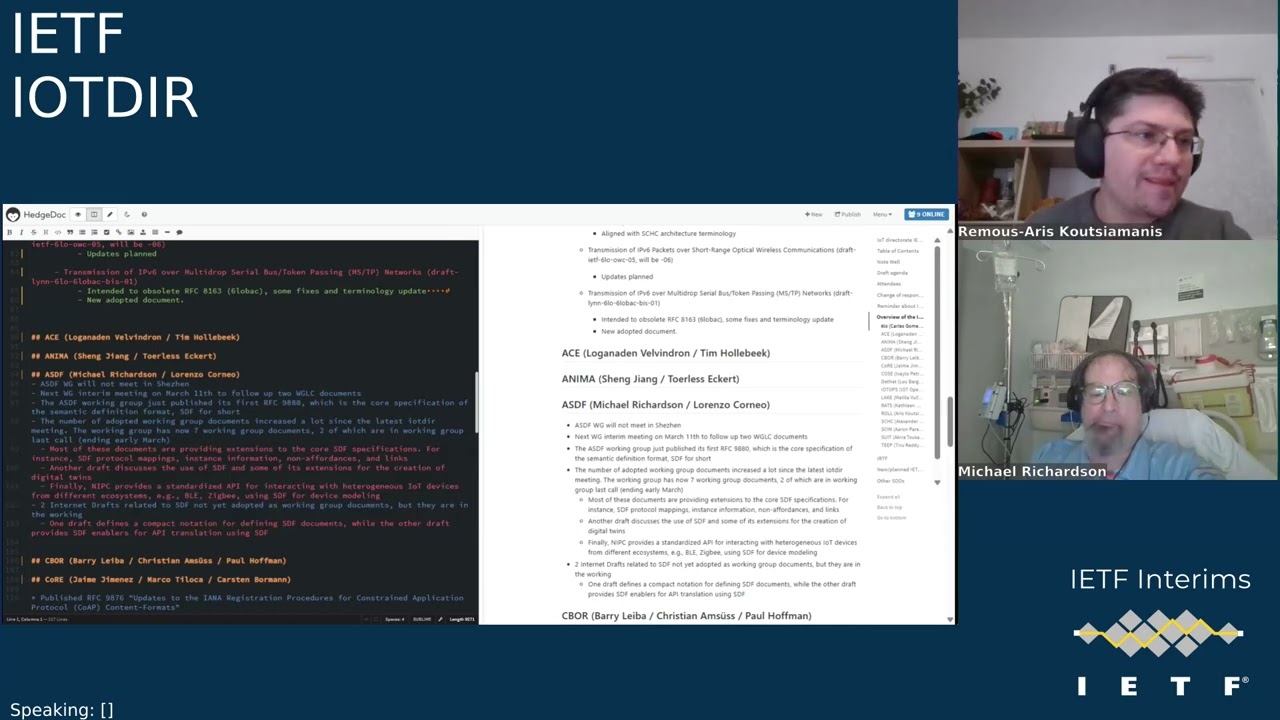Apply strikethrough formatting
This screenshot has width=1280, height=720.
point(34,232)
